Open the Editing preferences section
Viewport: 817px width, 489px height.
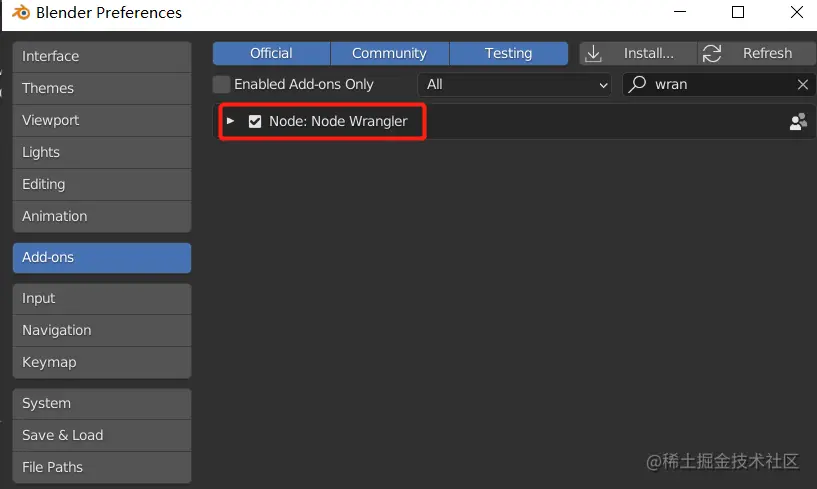[x=102, y=184]
